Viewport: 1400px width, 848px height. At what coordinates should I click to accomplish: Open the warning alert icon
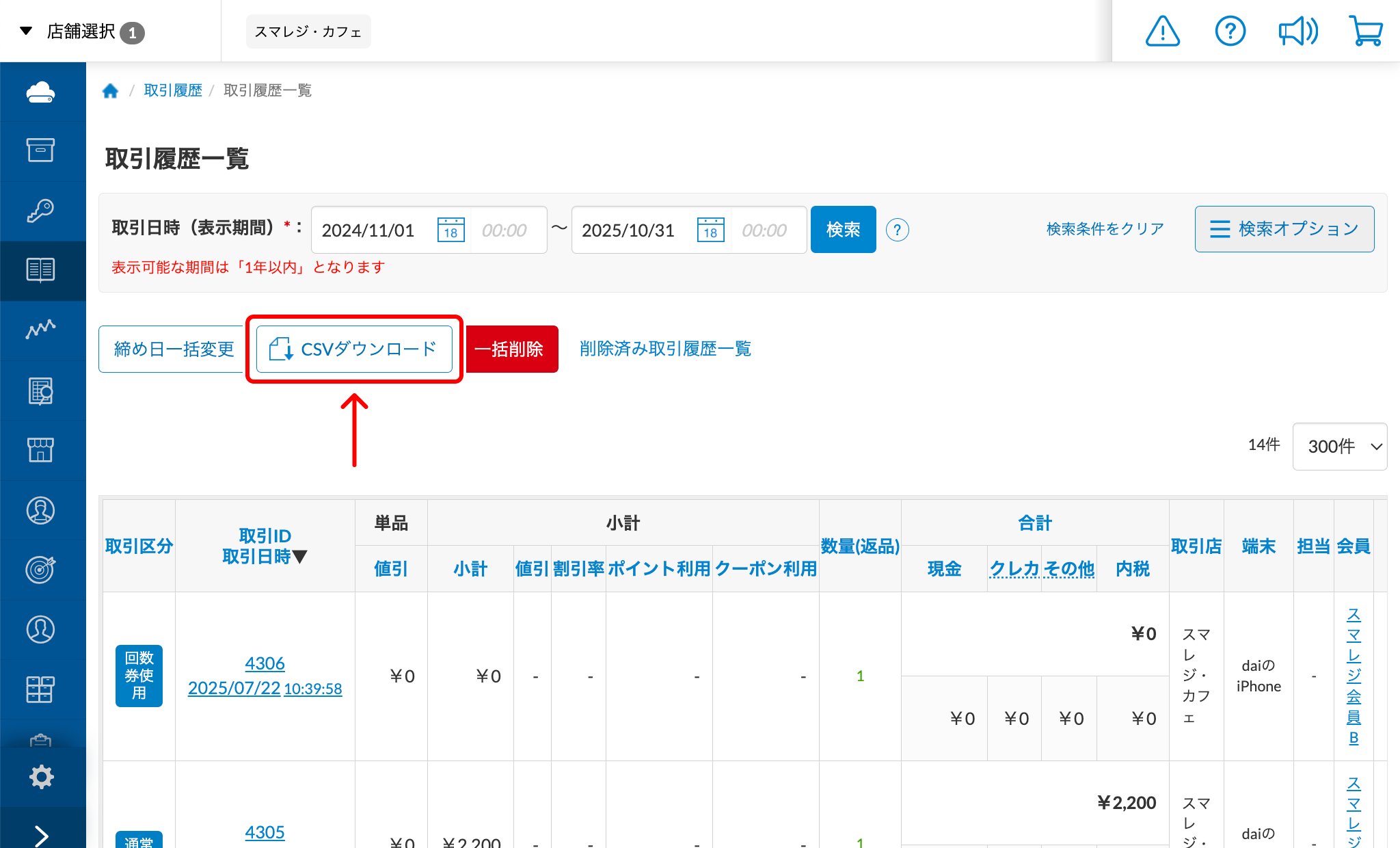pyautogui.click(x=1162, y=31)
